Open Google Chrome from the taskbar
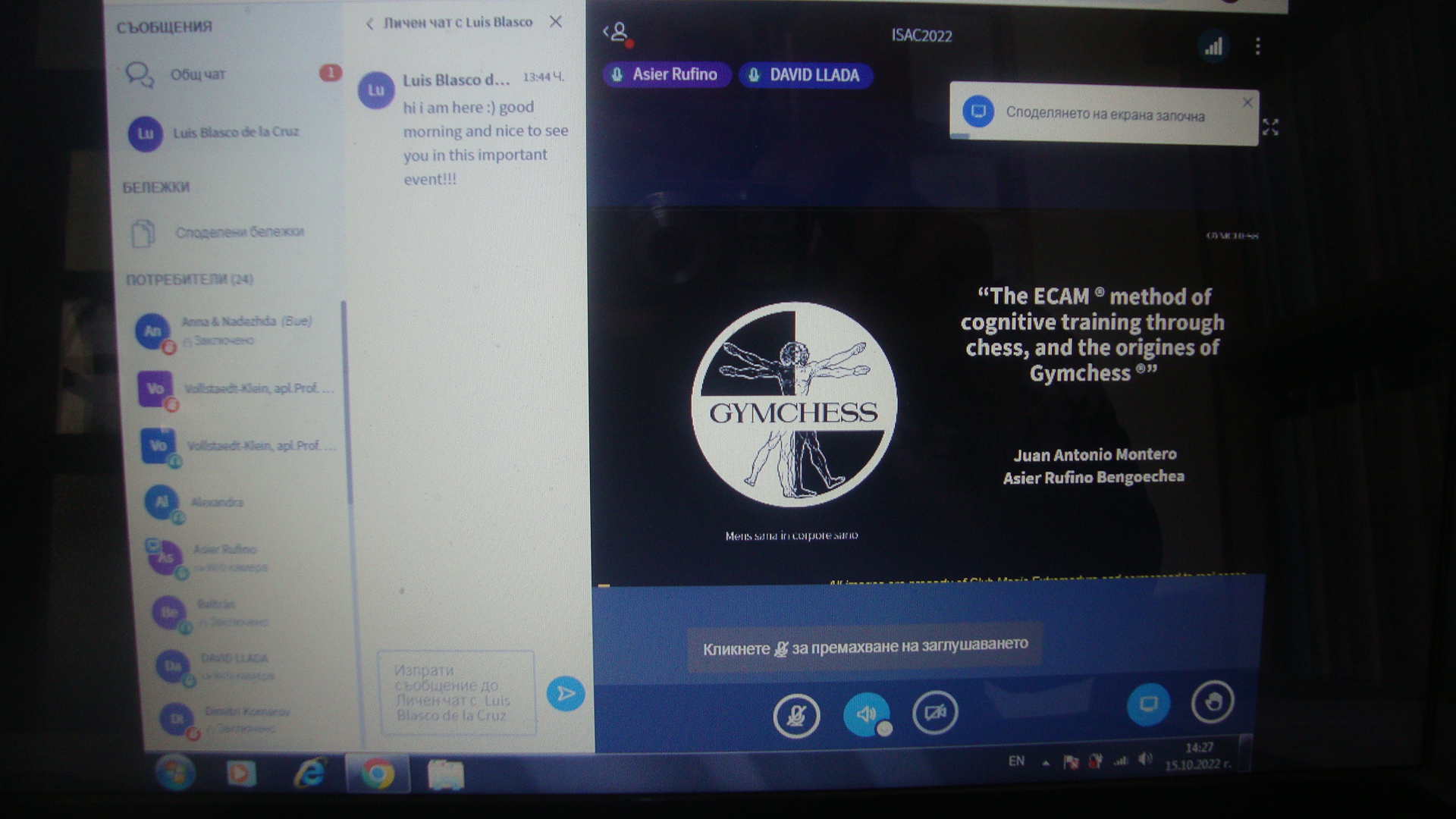 click(378, 773)
